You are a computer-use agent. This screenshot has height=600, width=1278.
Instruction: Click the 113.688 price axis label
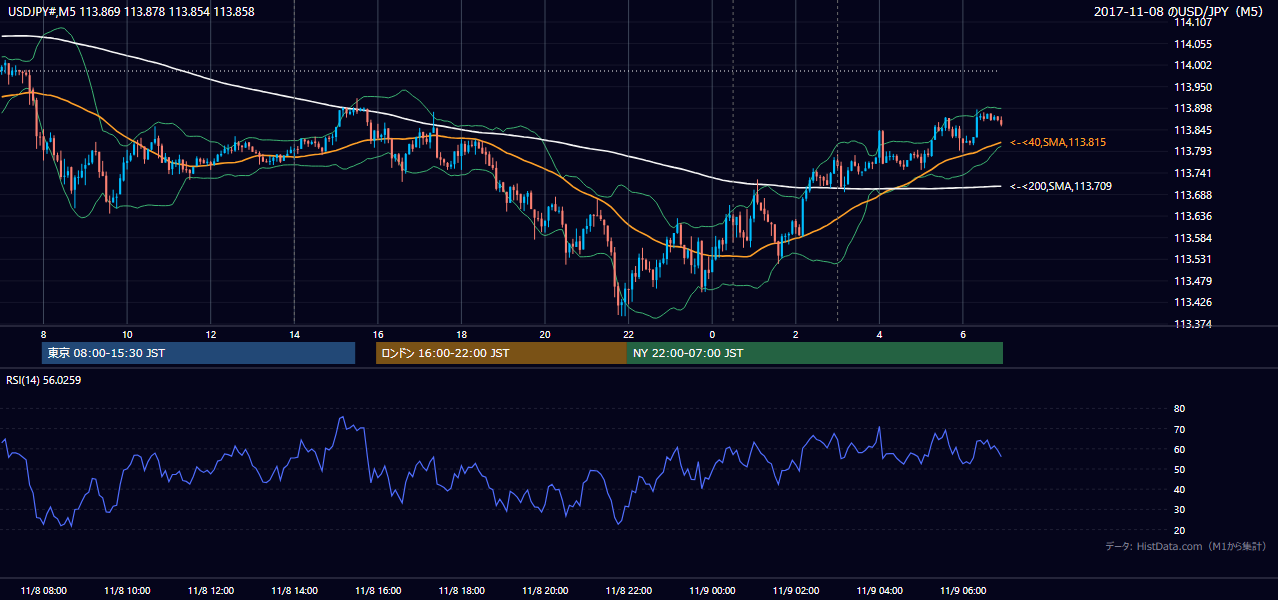click(1193, 194)
